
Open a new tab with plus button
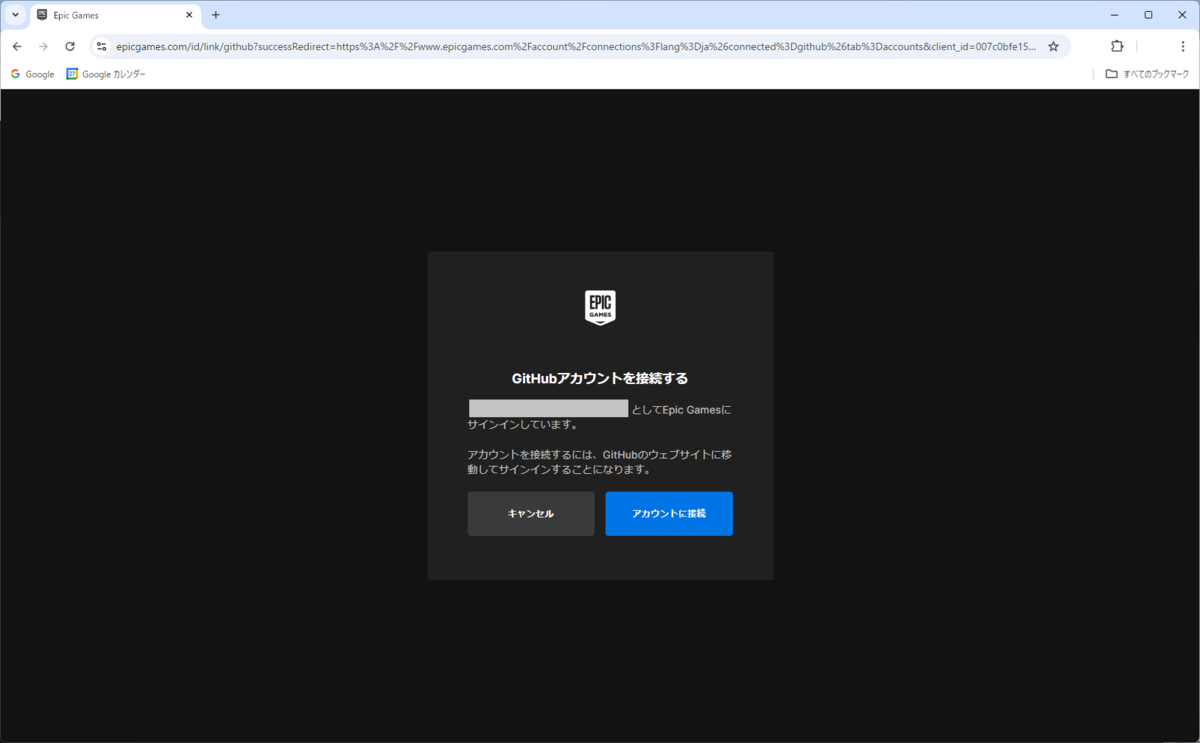(215, 15)
